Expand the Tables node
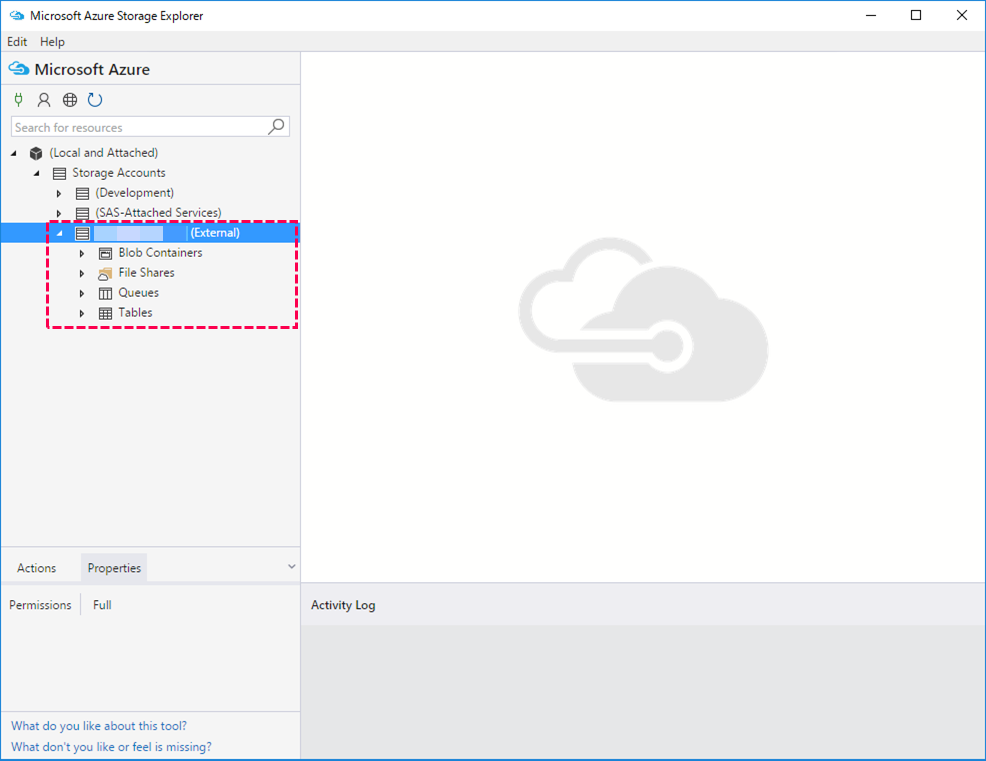The height and width of the screenshot is (761, 986). tap(82, 313)
